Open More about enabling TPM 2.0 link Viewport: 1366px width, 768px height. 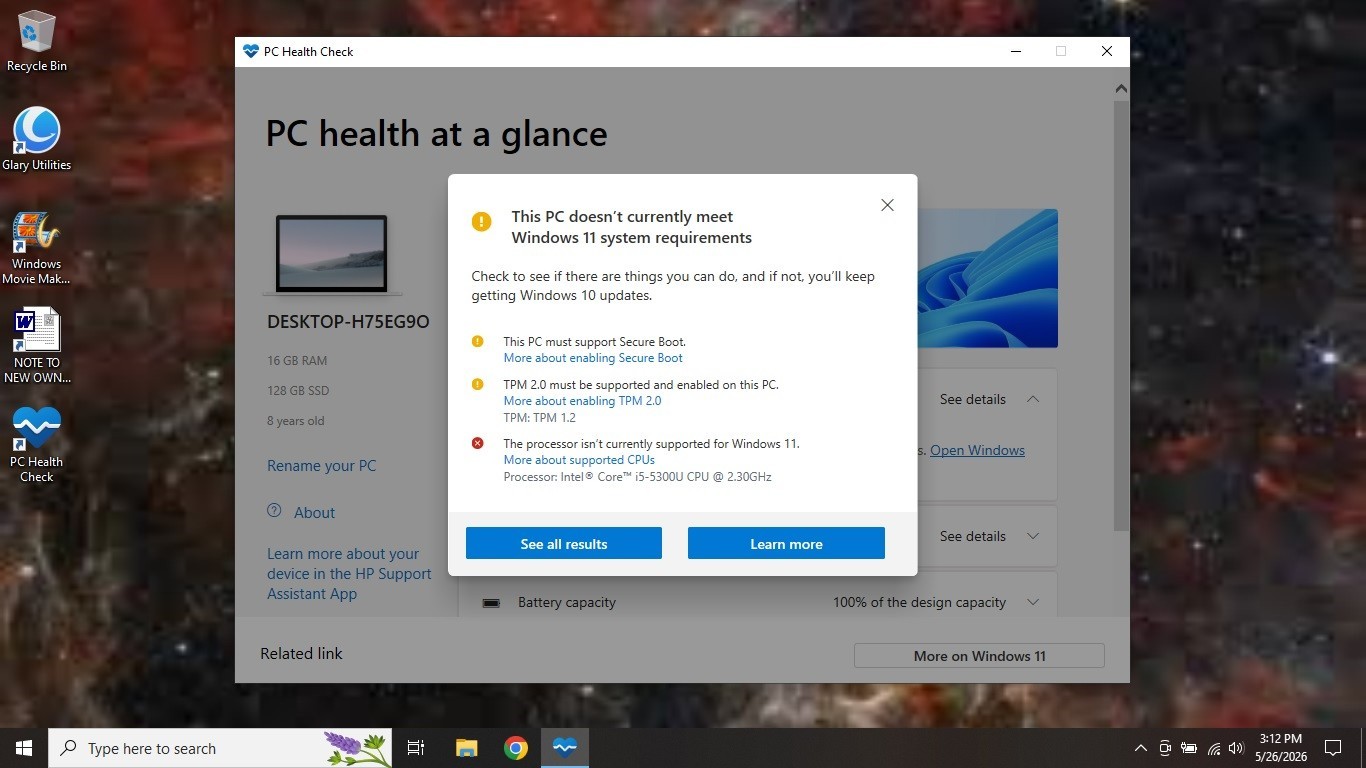coord(582,401)
